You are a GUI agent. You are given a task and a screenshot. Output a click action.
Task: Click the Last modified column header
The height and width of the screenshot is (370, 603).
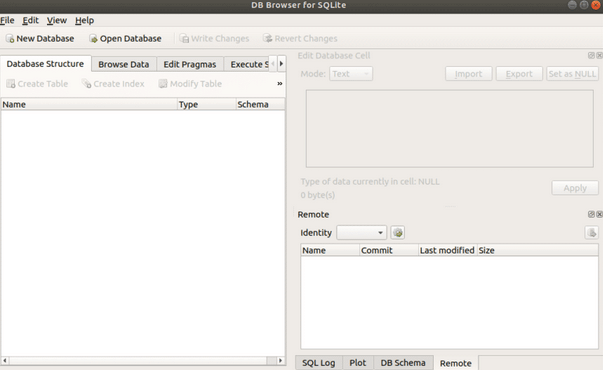[448, 250]
